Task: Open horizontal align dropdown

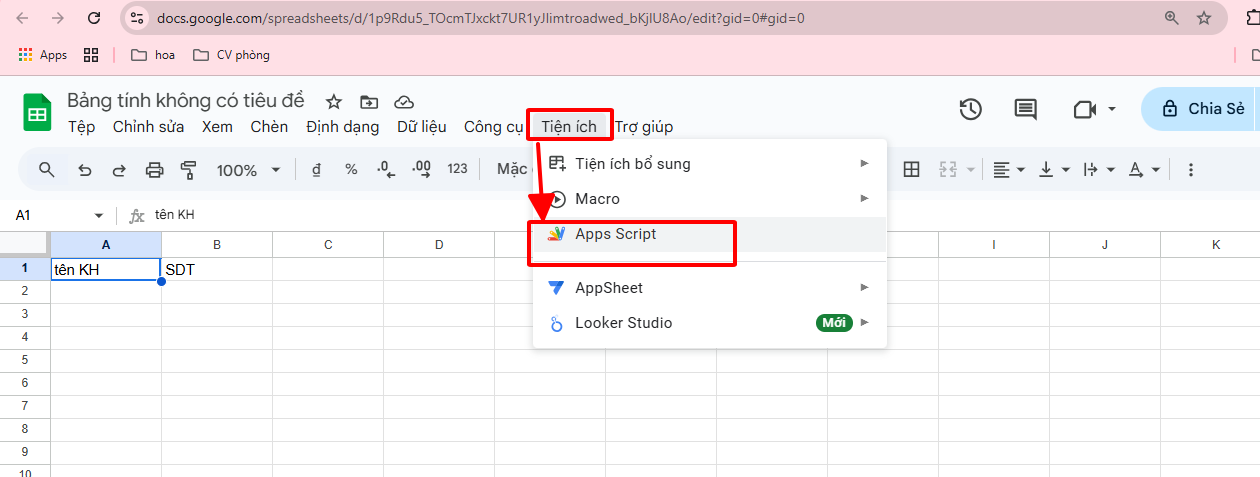Action: [1009, 170]
